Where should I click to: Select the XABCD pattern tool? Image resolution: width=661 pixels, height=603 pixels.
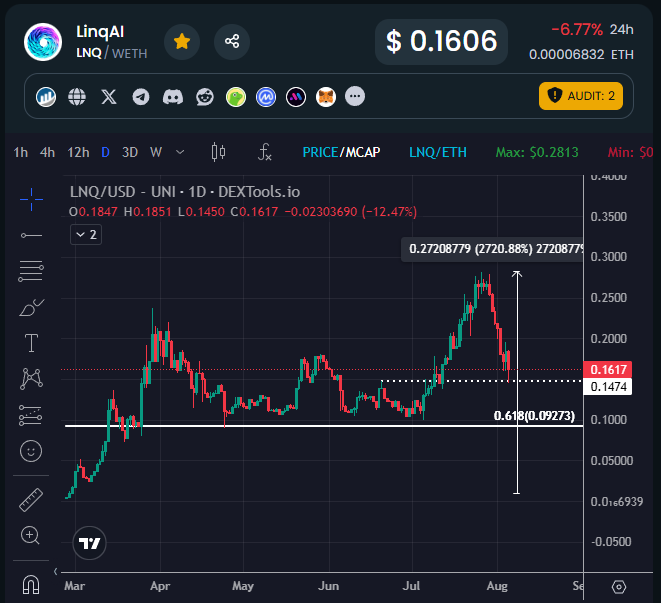(x=31, y=379)
